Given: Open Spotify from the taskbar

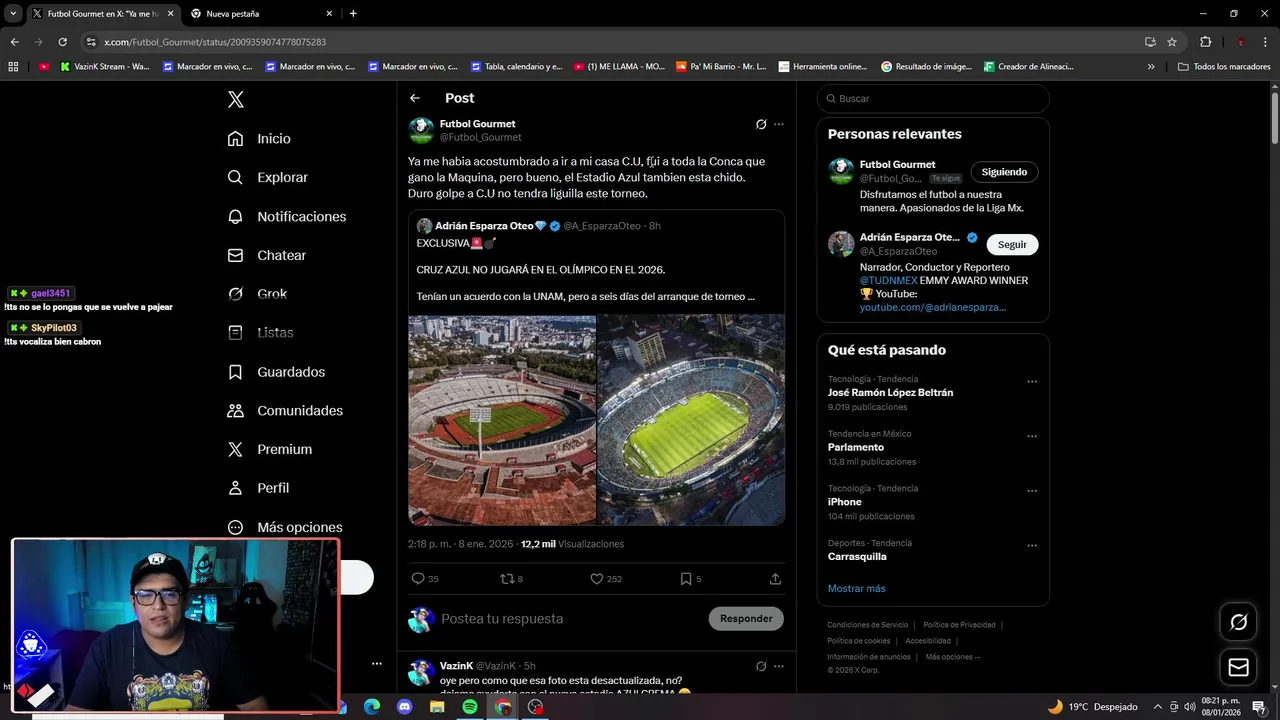Looking at the screenshot, I should pyautogui.click(x=470, y=707).
